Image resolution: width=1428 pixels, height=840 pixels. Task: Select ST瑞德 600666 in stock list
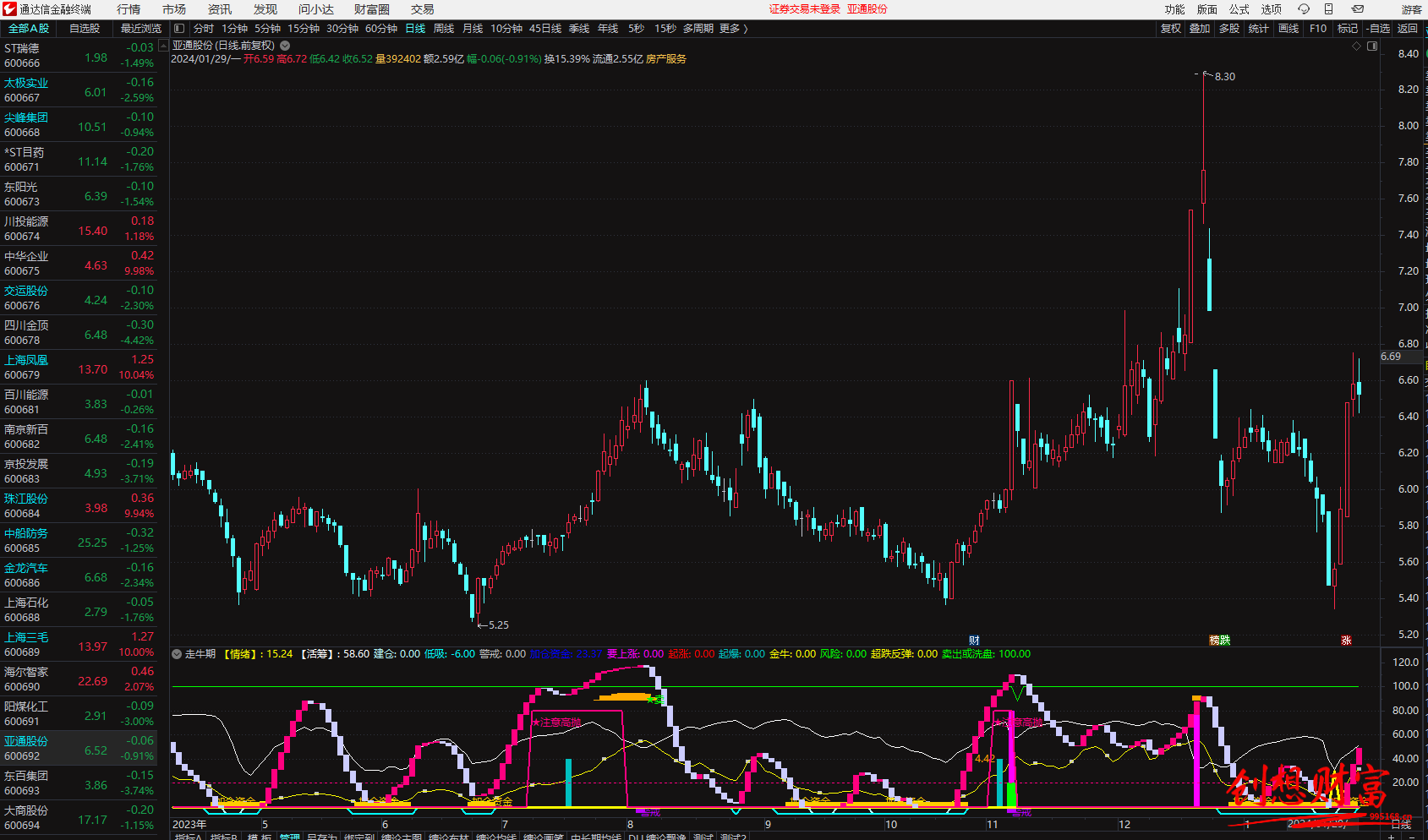coord(79,56)
